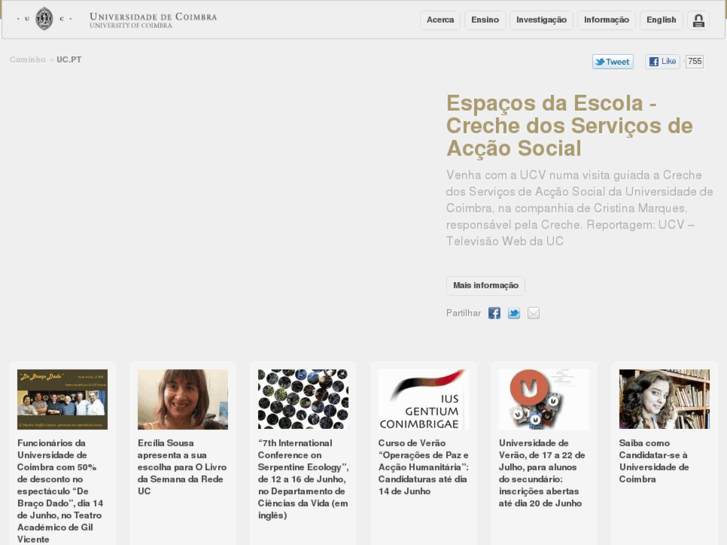Click the Tweet button
Screen dimensions: 727x545
tap(612, 62)
